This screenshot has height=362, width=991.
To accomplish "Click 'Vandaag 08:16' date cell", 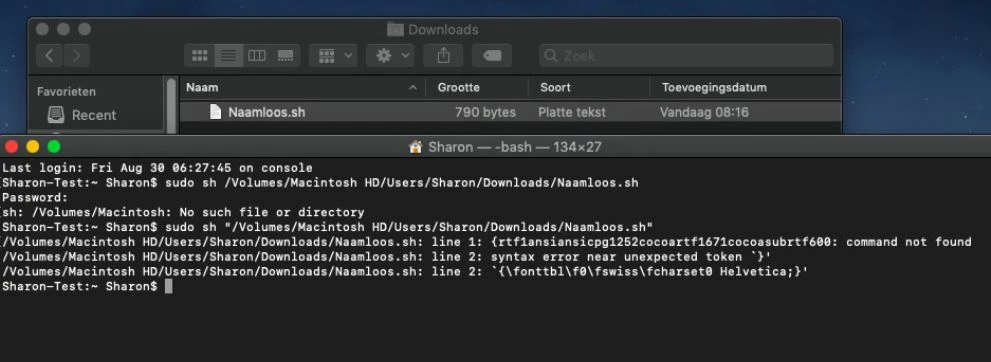I will [704, 112].
